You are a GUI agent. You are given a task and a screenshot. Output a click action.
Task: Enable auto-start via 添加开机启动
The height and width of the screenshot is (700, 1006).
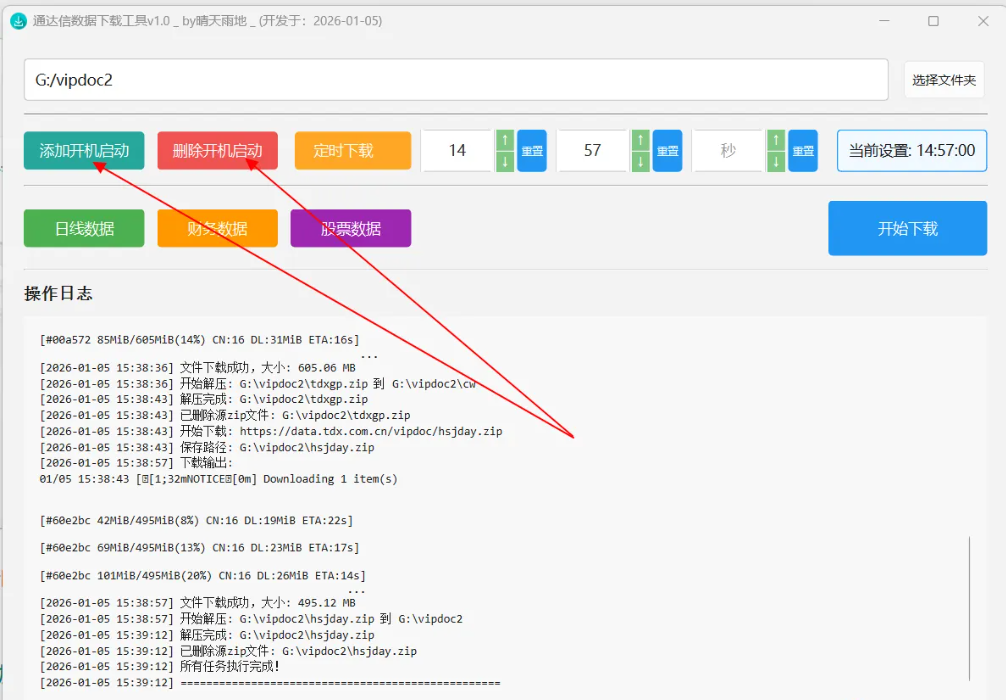84,150
